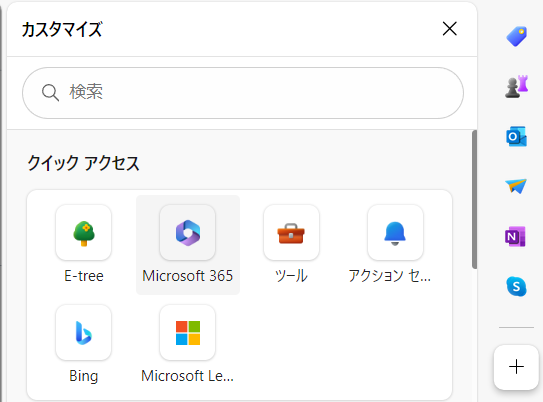The height and width of the screenshot is (402, 543).
Task: Open OneNote from the sidebar
Action: pyautogui.click(x=515, y=236)
